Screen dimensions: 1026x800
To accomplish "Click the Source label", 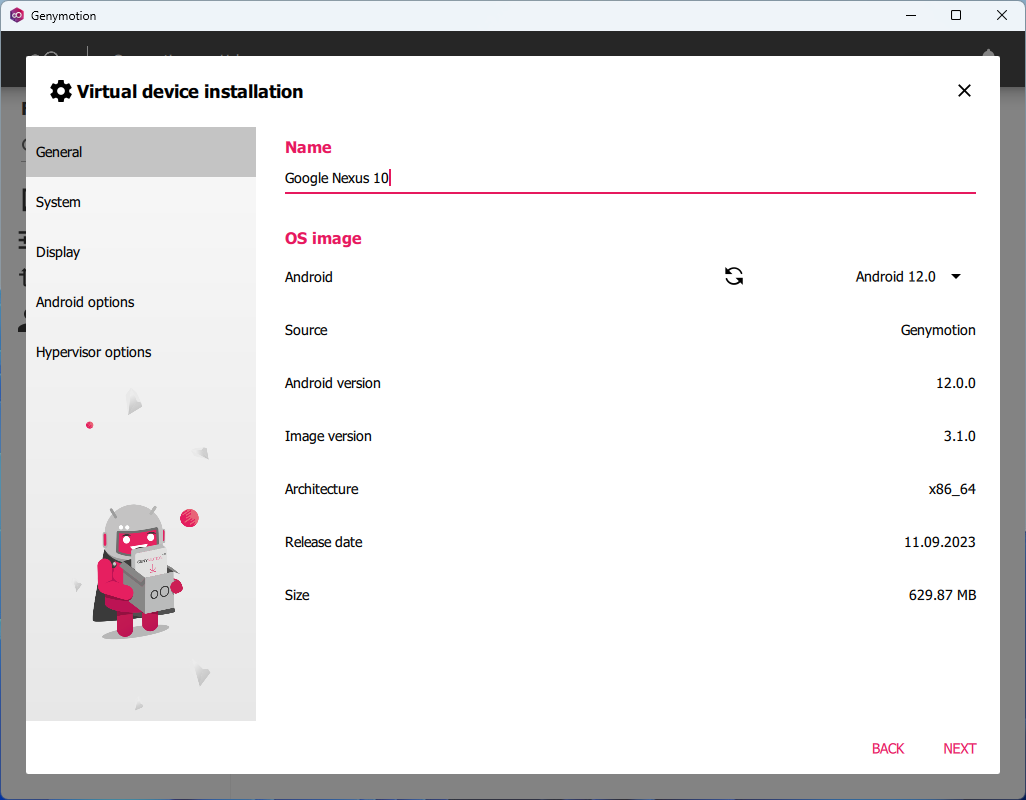I will 306,330.
